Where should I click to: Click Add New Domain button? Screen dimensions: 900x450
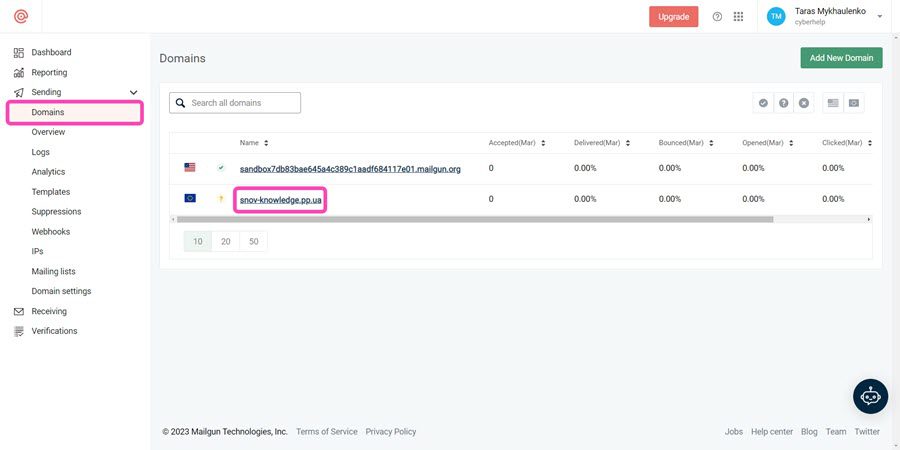[841, 58]
